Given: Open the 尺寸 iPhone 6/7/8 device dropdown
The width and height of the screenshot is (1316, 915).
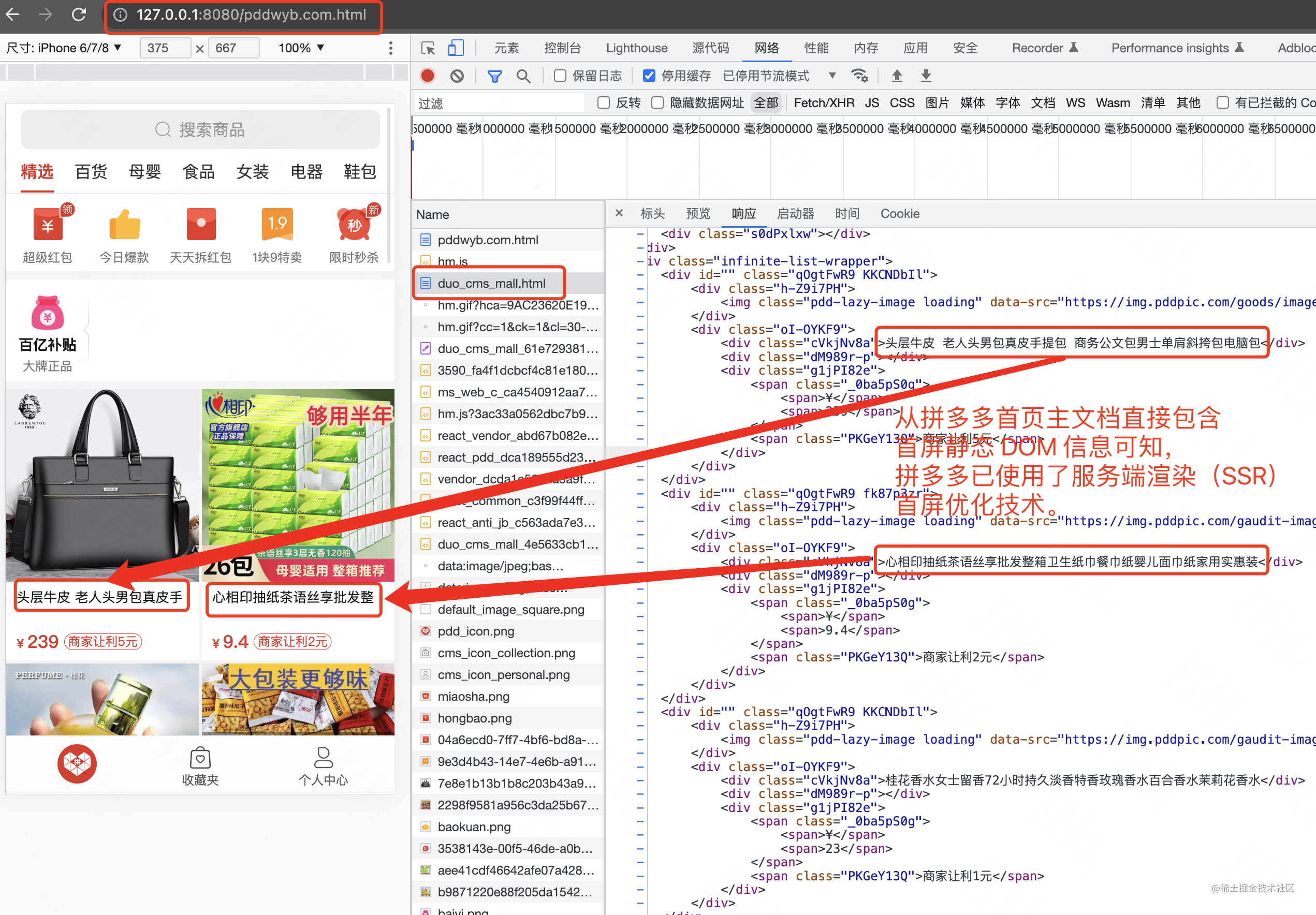Looking at the screenshot, I should (64, 48).
